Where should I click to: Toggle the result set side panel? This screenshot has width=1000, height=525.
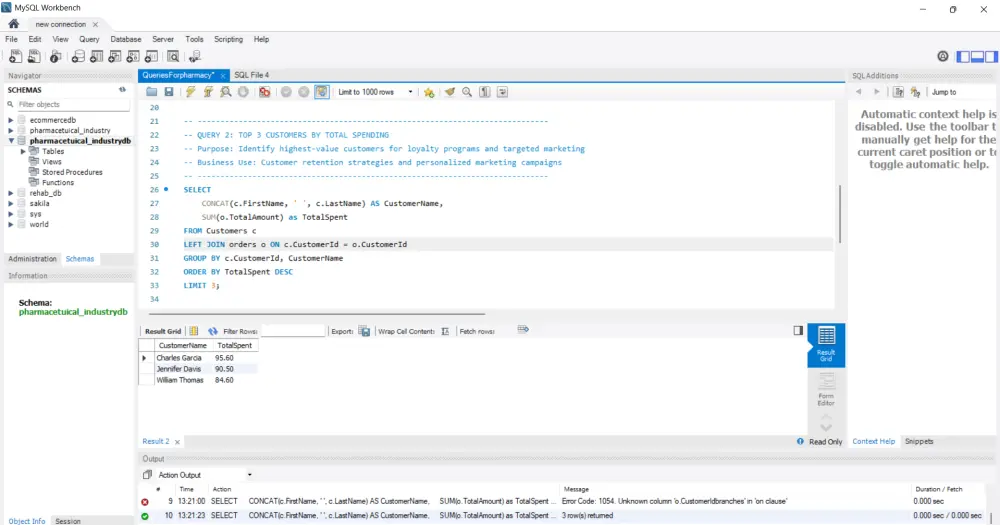[798, 330]
